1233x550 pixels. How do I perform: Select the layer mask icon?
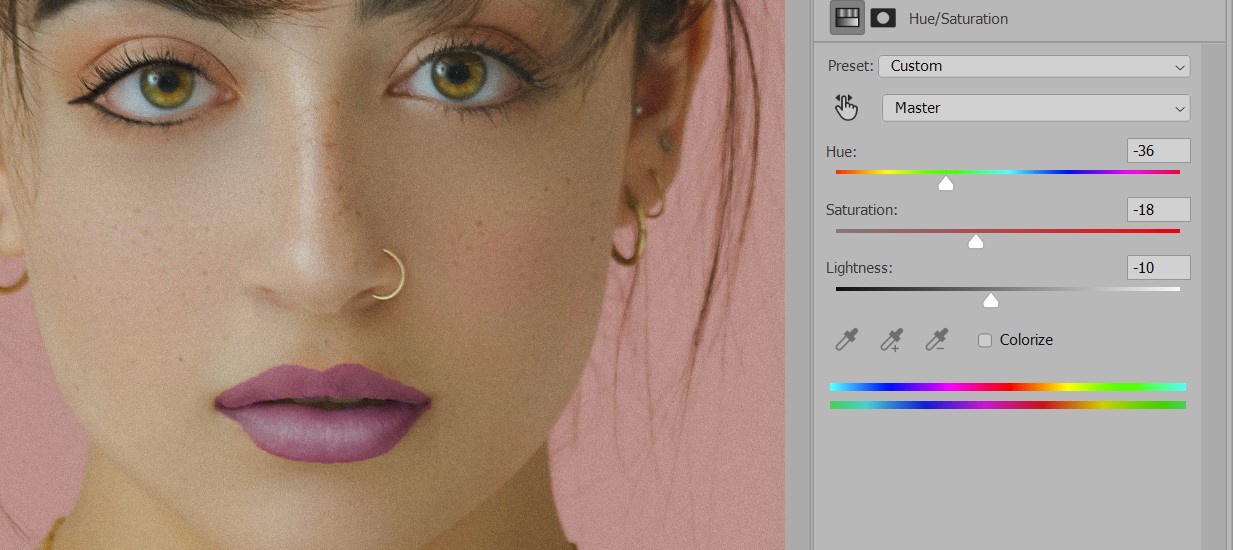pos(883,18)
